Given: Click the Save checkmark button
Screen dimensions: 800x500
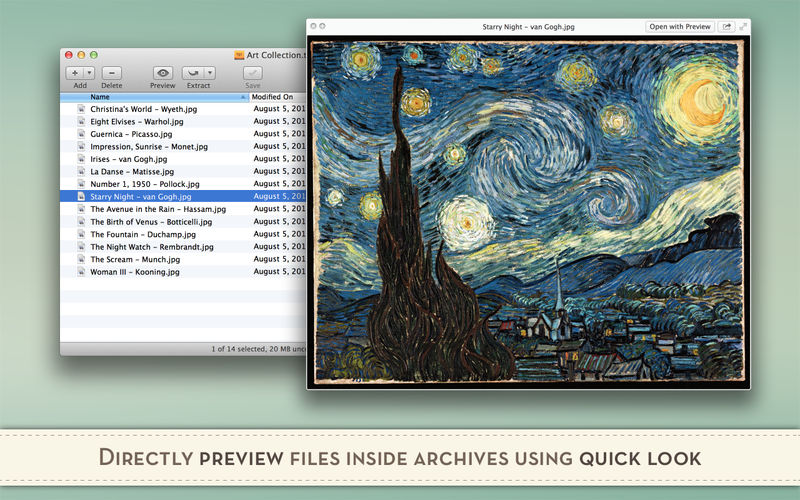Looking at the screenshot, I should click(253, 73).
